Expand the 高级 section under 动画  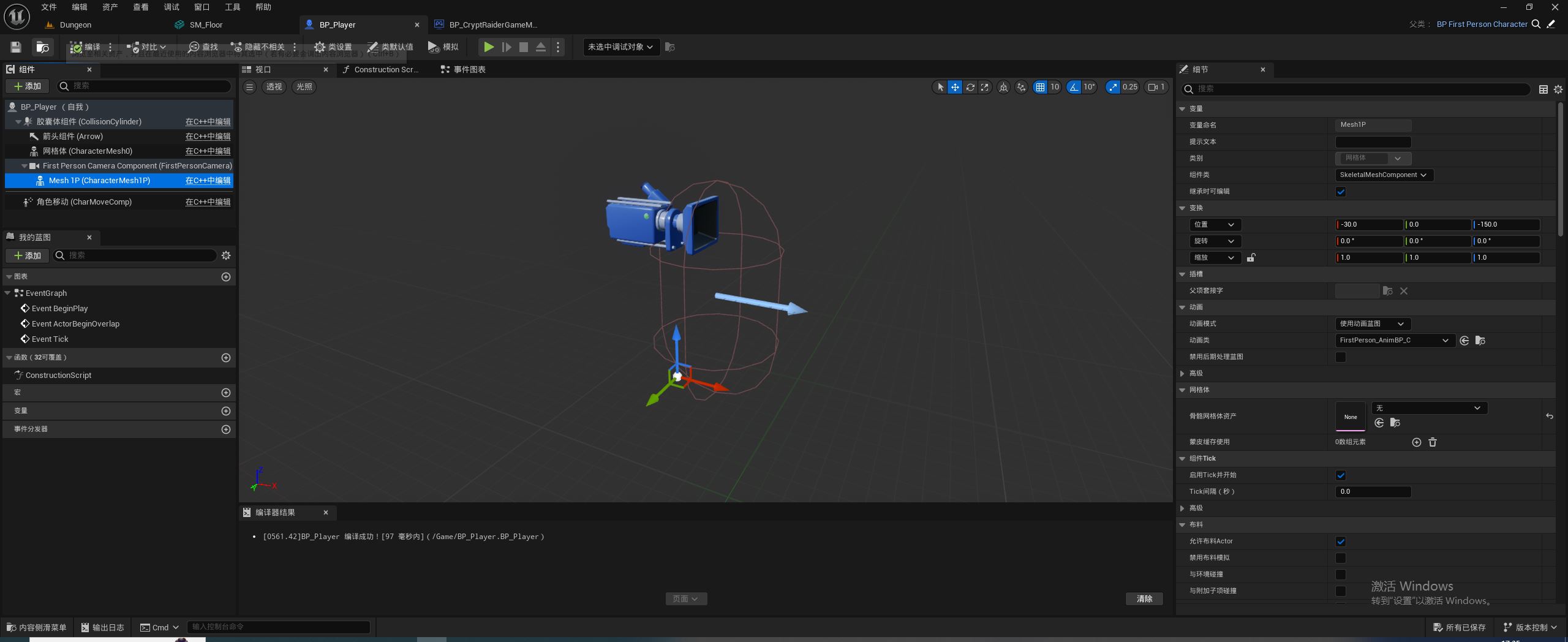1182,374
